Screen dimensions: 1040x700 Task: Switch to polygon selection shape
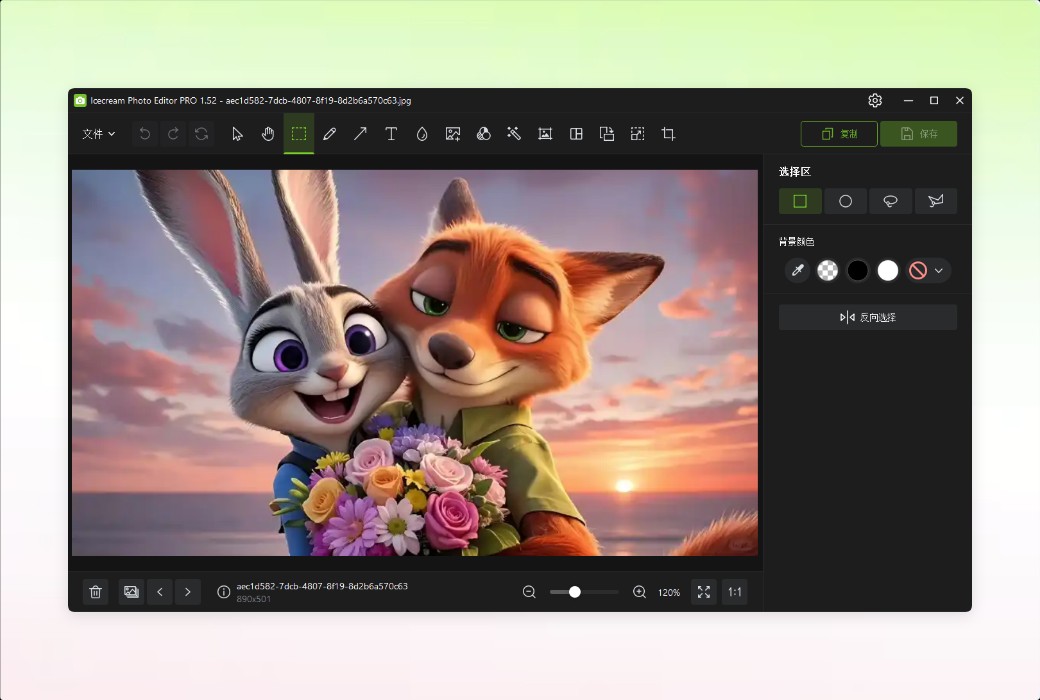coord(936,201)
